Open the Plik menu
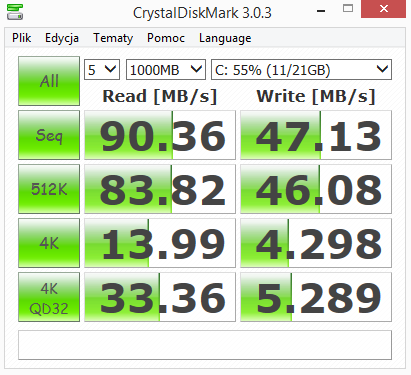This screenshot has width=411, height=375. click(x=22, y=38)
